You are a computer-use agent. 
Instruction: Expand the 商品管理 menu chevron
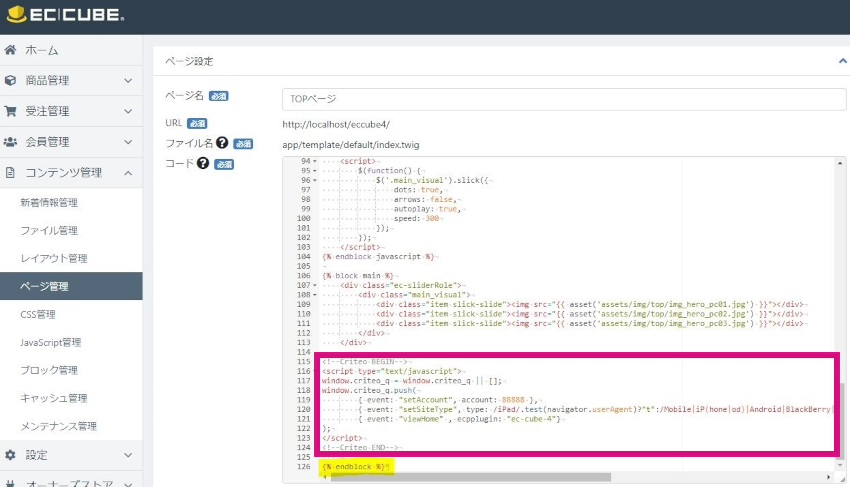[x=128, y=80]
